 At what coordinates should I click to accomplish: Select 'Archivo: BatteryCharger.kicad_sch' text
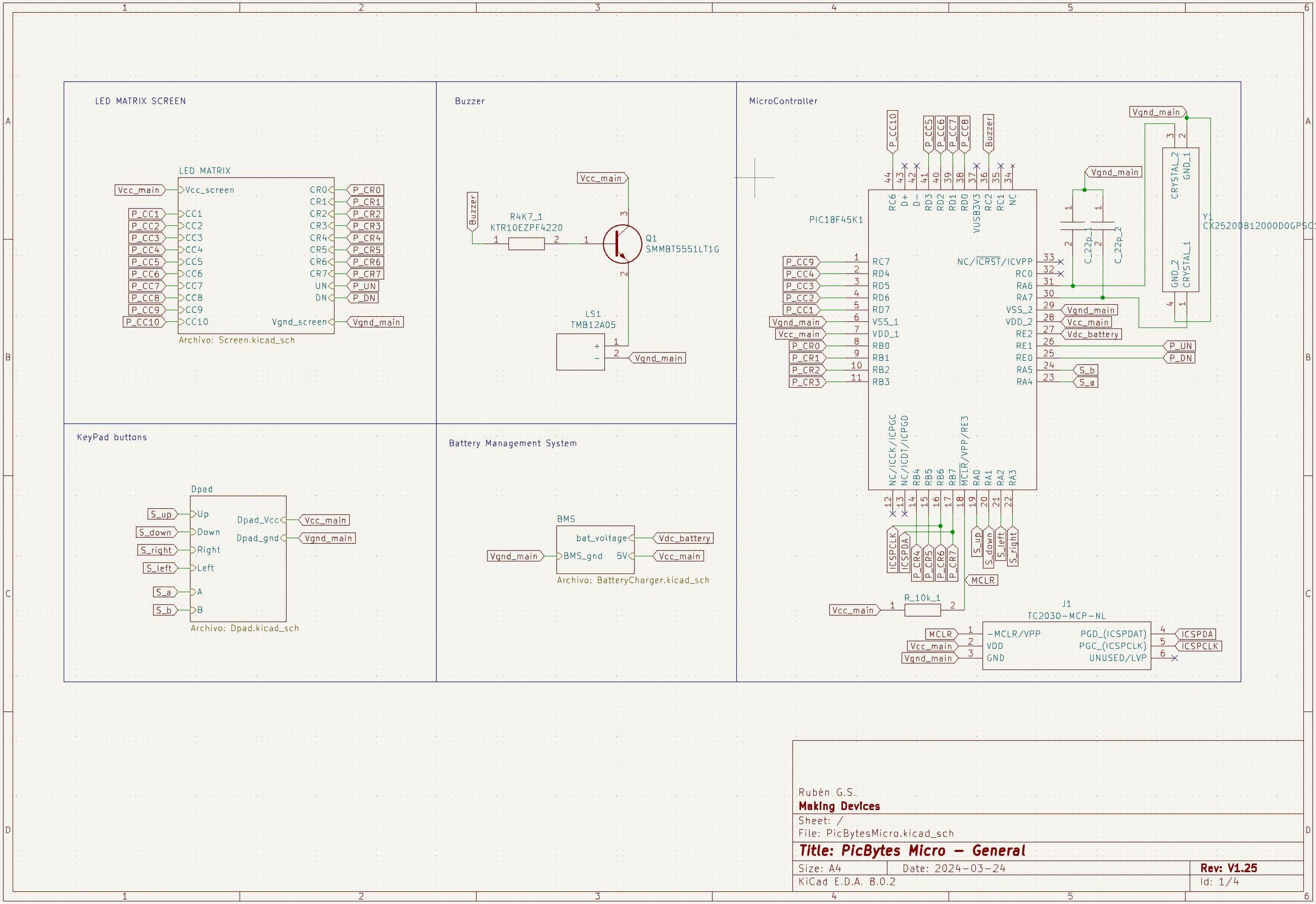pos(633,580)
